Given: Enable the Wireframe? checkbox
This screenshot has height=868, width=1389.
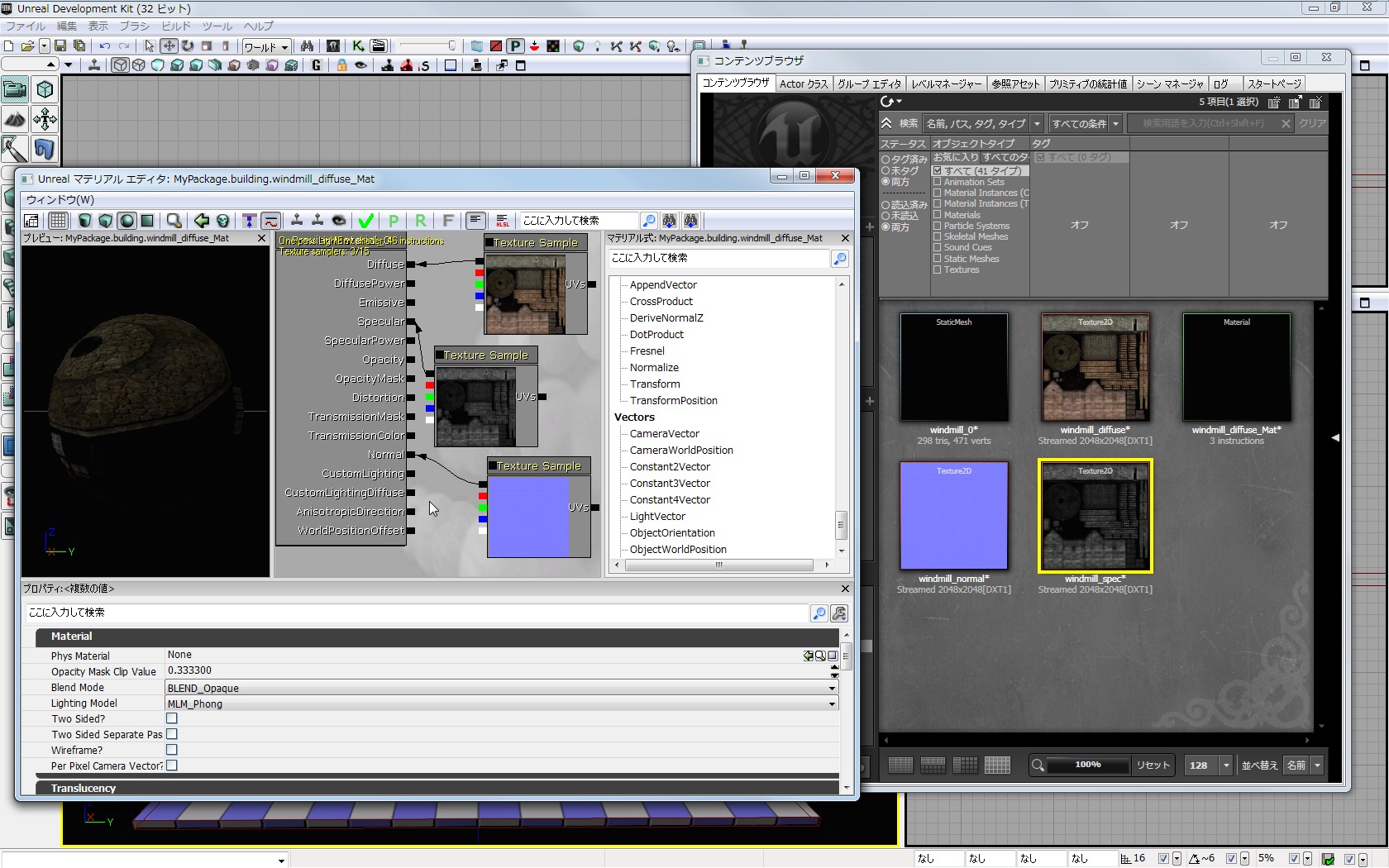Looking at the screenshot, I should [x=172, y=750].
